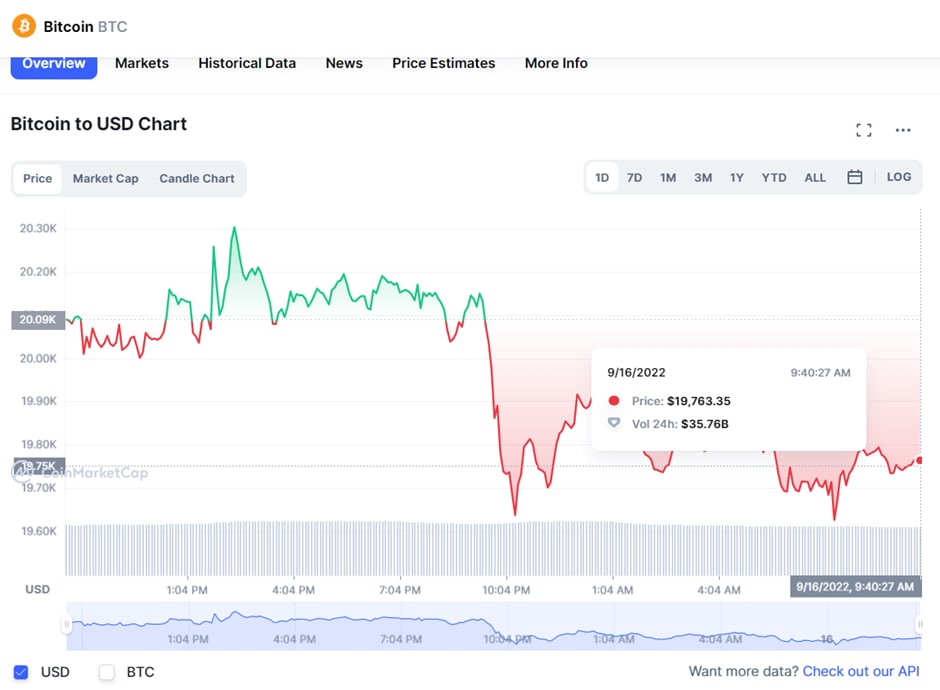Image resolution: width=940 pixels, height=690 pixels.
Task: Click the 10:04 PM time axis label
Action: (507, 590)
